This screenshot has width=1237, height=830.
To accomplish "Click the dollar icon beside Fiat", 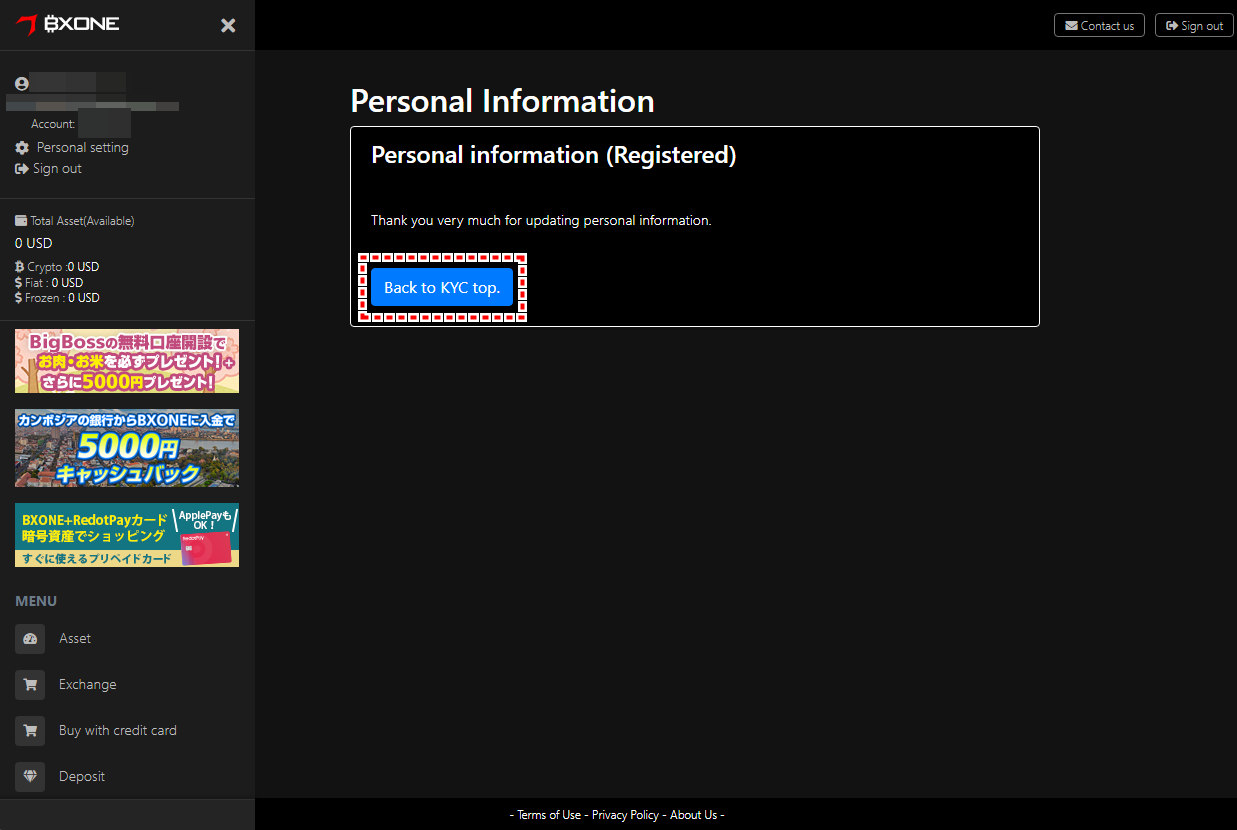I will click(19, 283).
